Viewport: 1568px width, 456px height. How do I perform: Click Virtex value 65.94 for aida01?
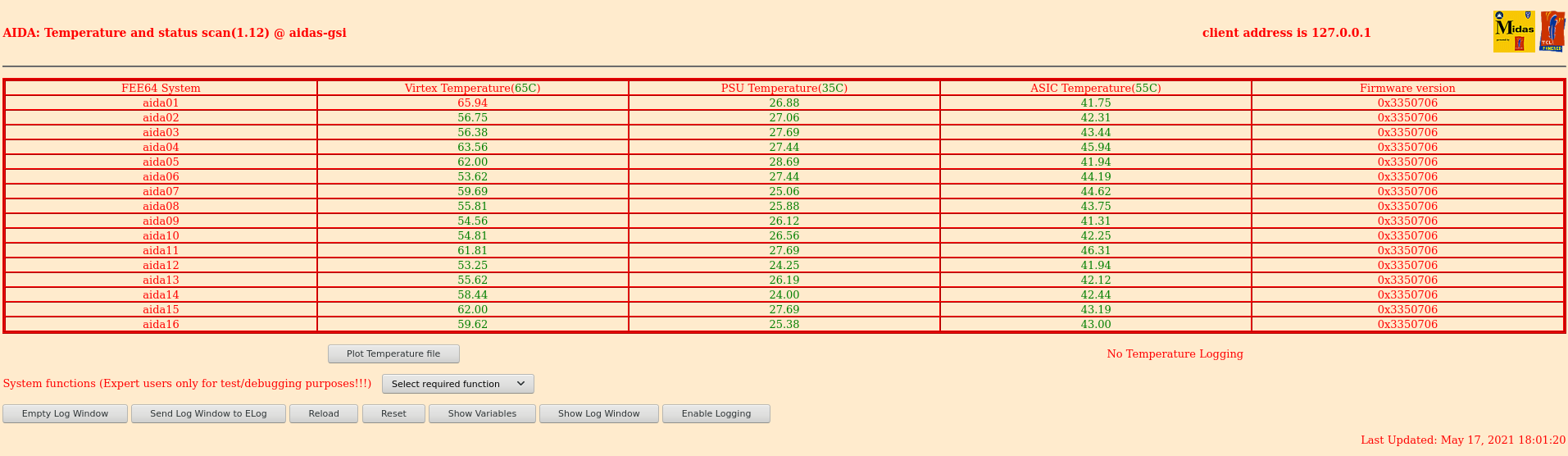pyautogui.click(x=472, y=103)
